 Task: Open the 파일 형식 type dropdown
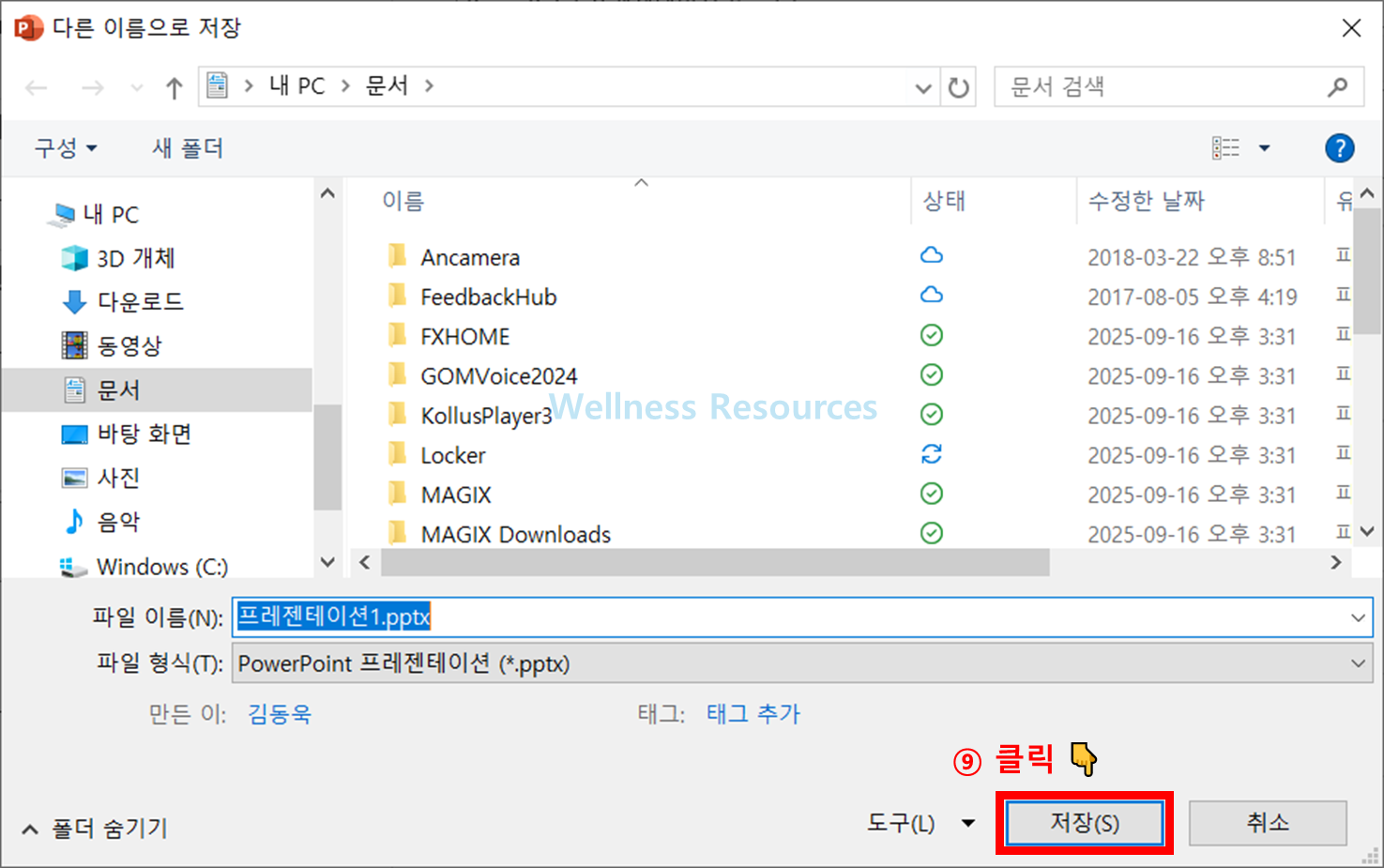[802, 663]
